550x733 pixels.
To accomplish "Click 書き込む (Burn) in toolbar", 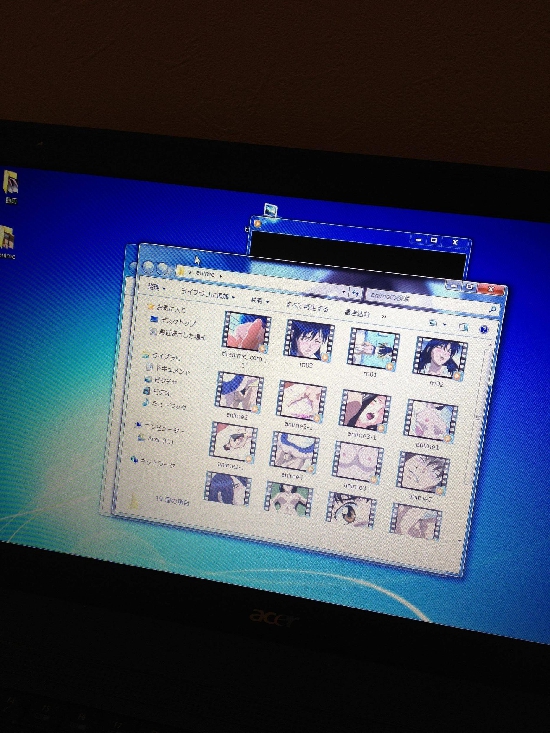I will (357, 313).
